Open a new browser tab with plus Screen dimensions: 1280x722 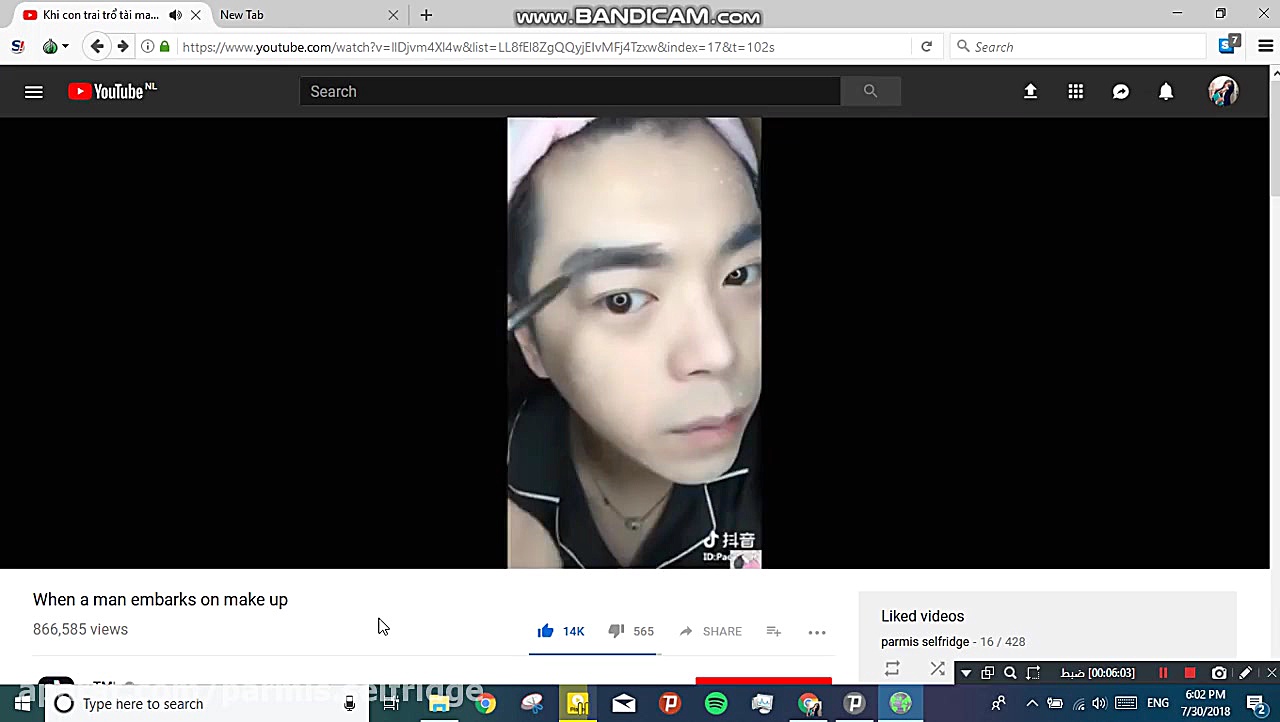(426, 15)
